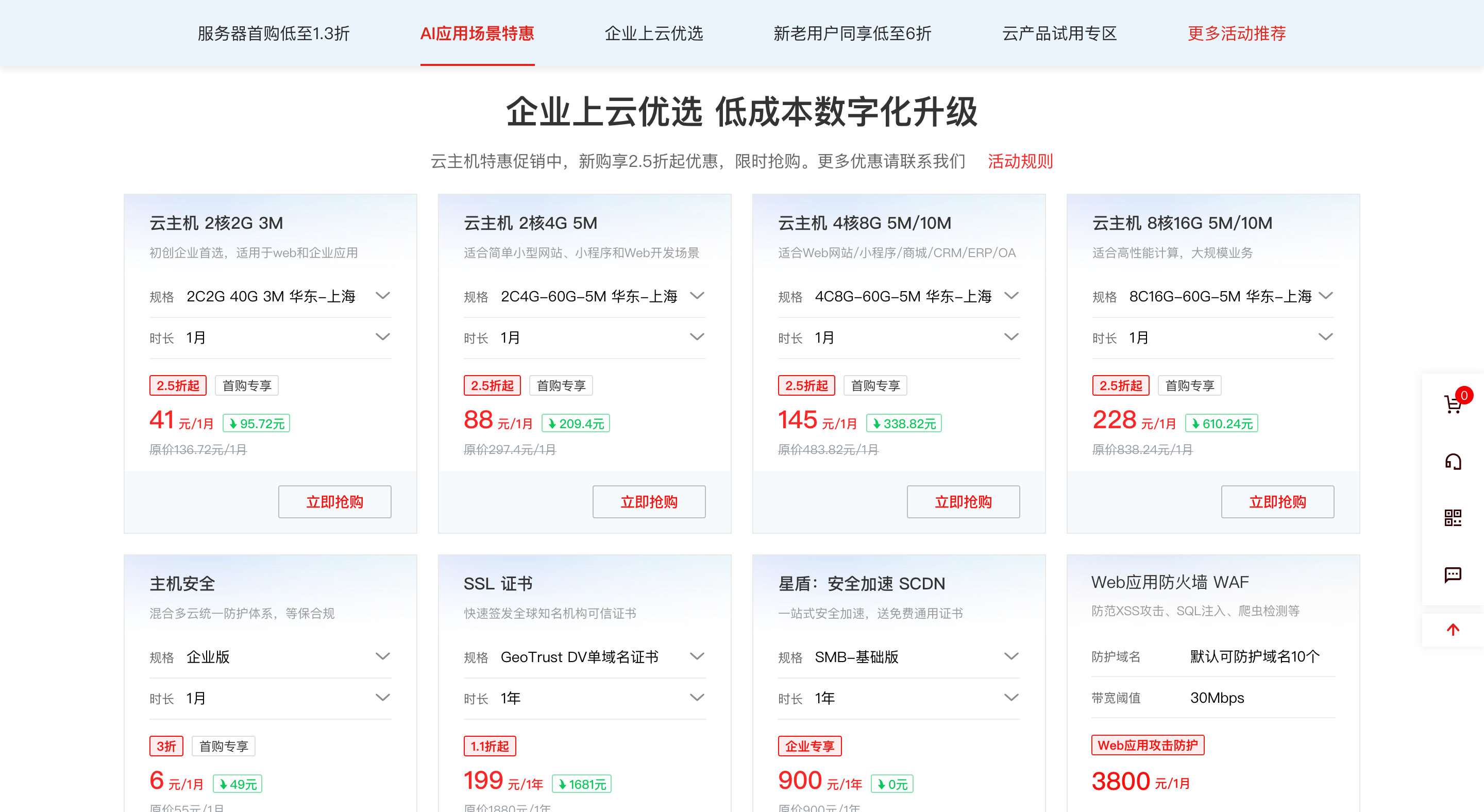
Task: Open 更多活动推荐 tab
Action: click(1236, 33)
